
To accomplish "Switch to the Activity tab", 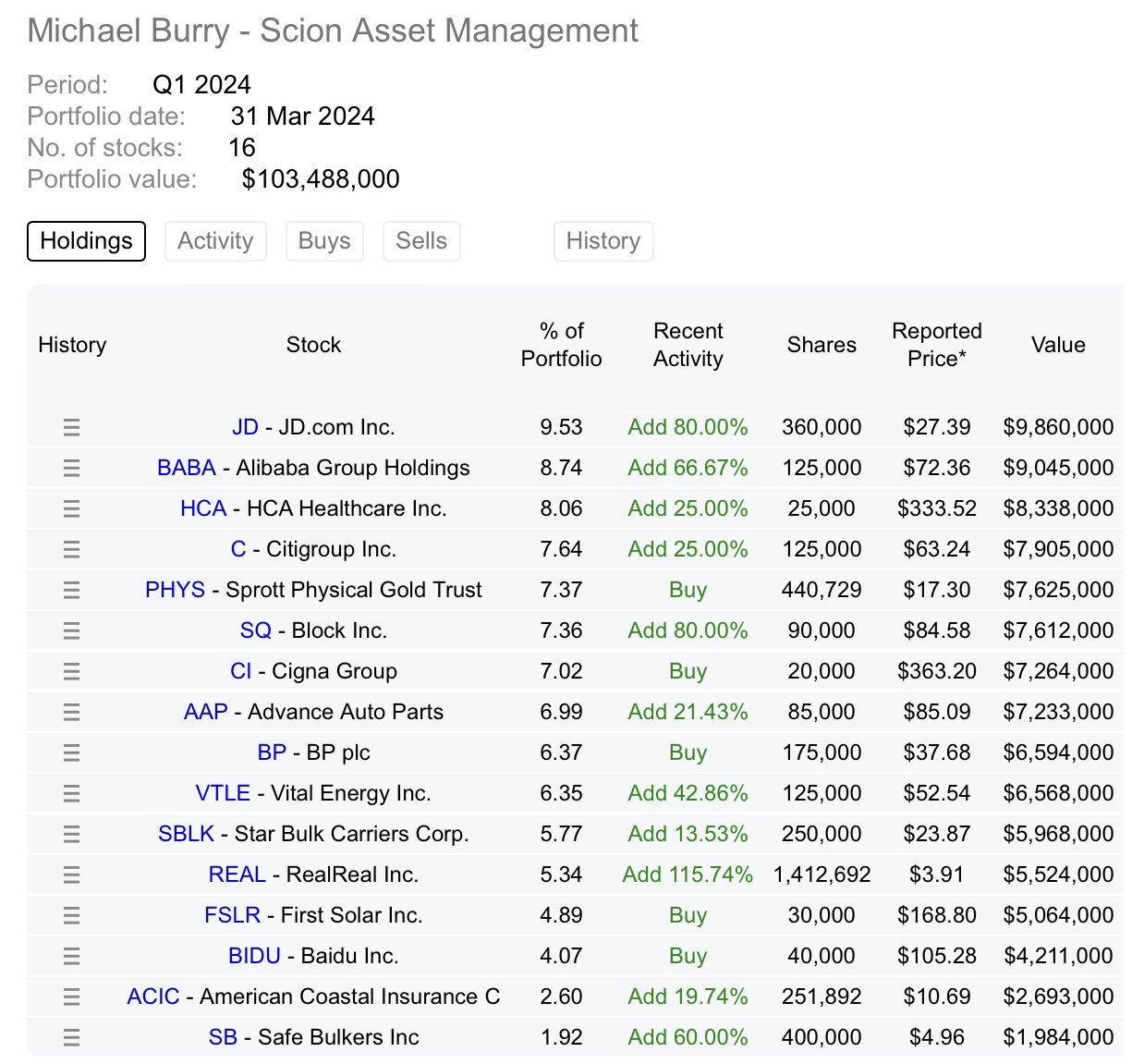I will tap(215, 241).
